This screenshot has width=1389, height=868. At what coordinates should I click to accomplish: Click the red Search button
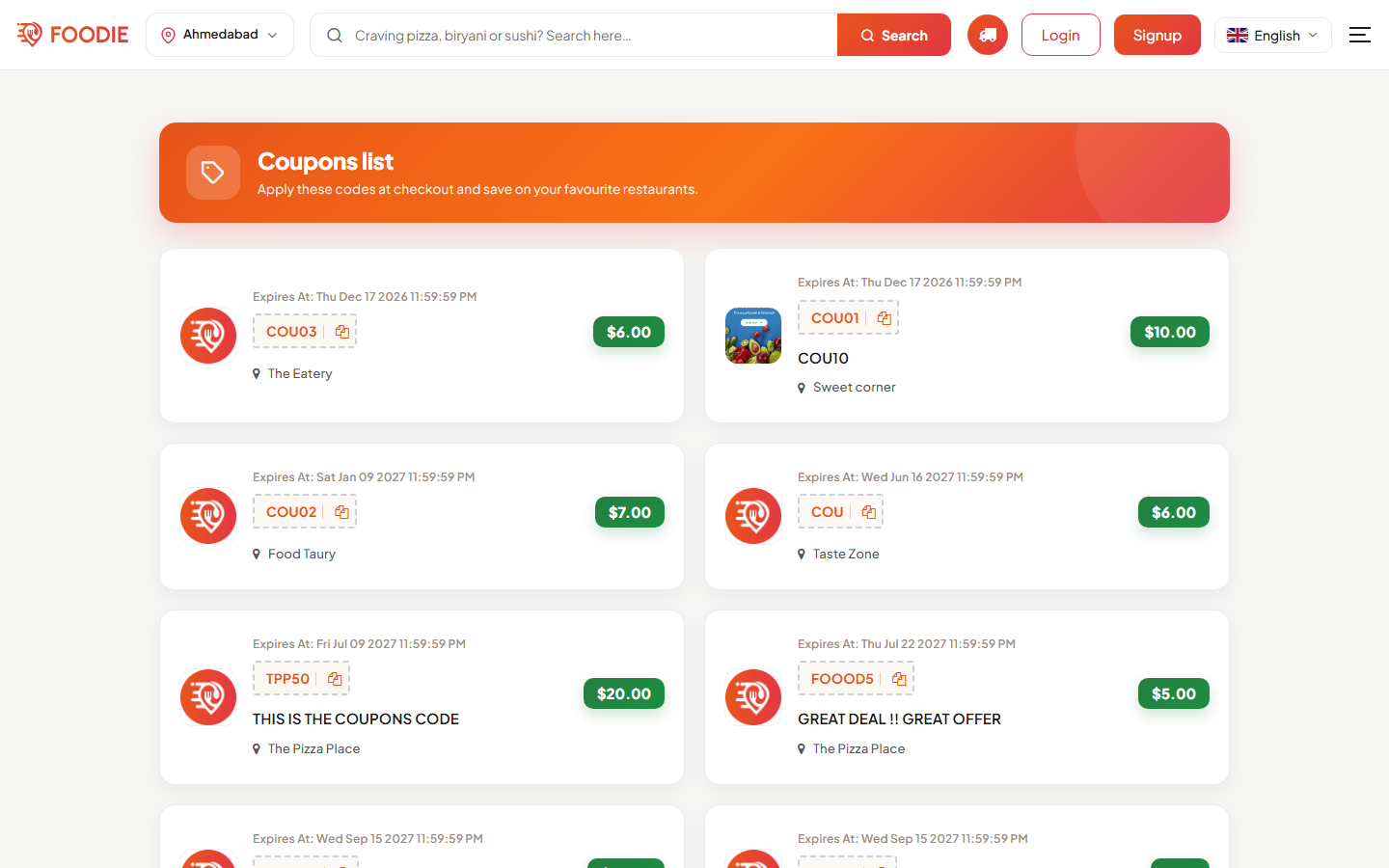894,35
